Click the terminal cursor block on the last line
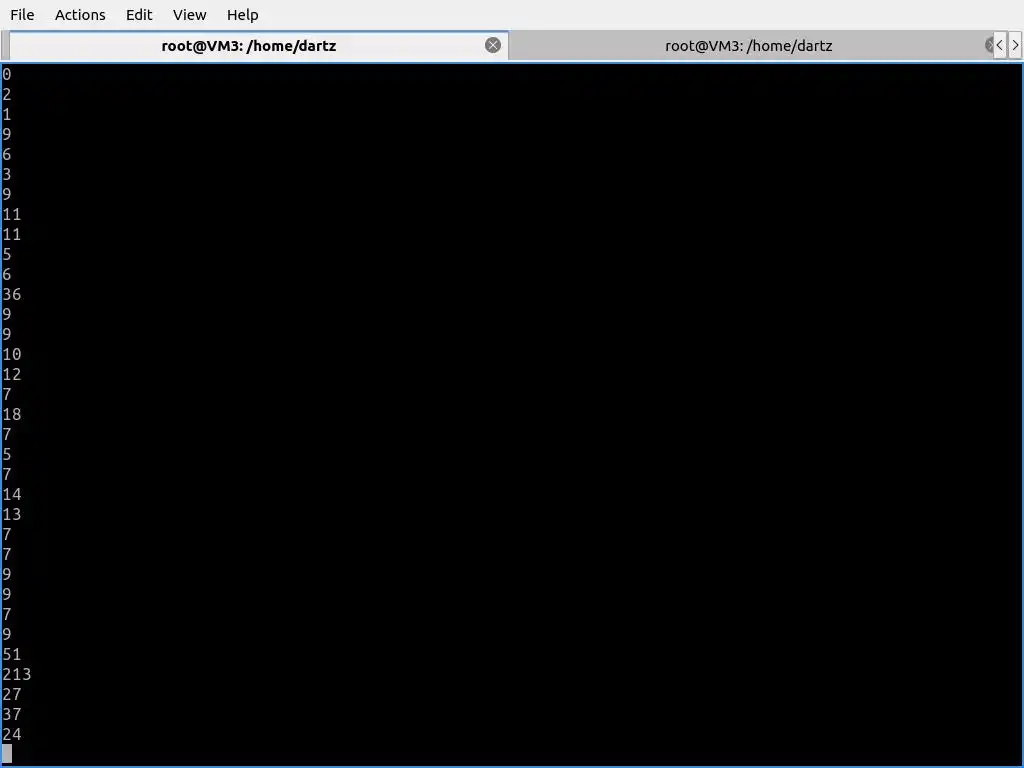Viewport: 1024px width, 768px height. pyautogui.click(x=7, y=754)
